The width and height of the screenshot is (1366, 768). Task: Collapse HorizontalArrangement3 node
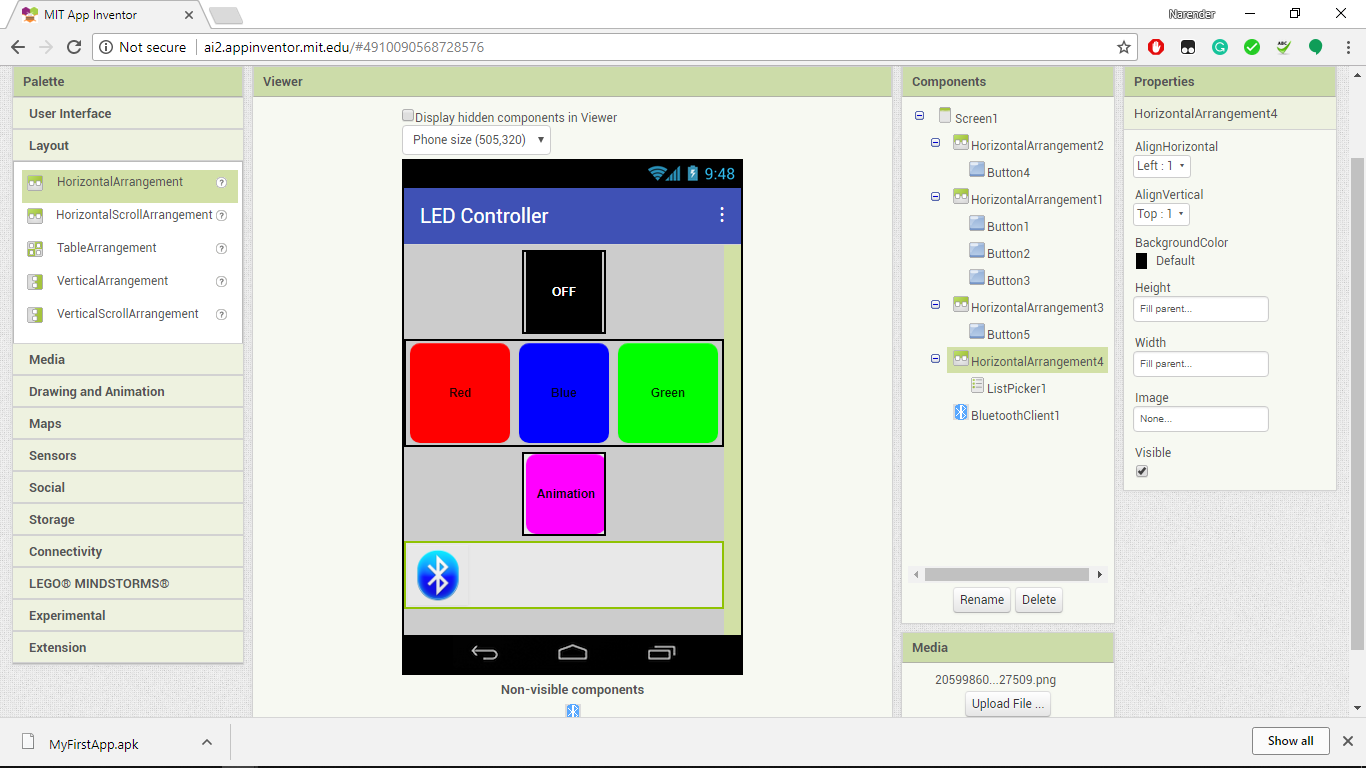click(936, 305)
